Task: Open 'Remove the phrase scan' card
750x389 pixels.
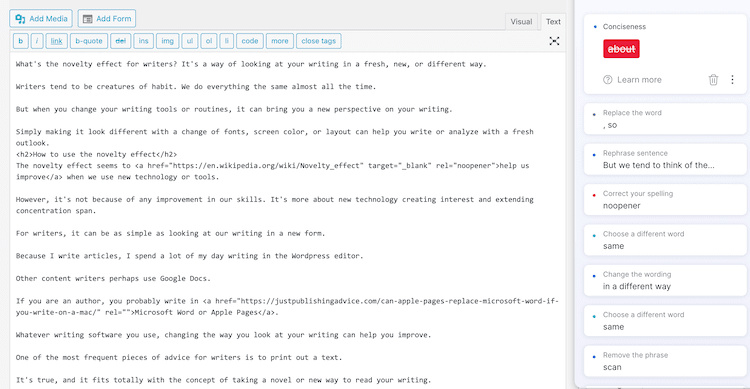Action: [x=665, y=361]
